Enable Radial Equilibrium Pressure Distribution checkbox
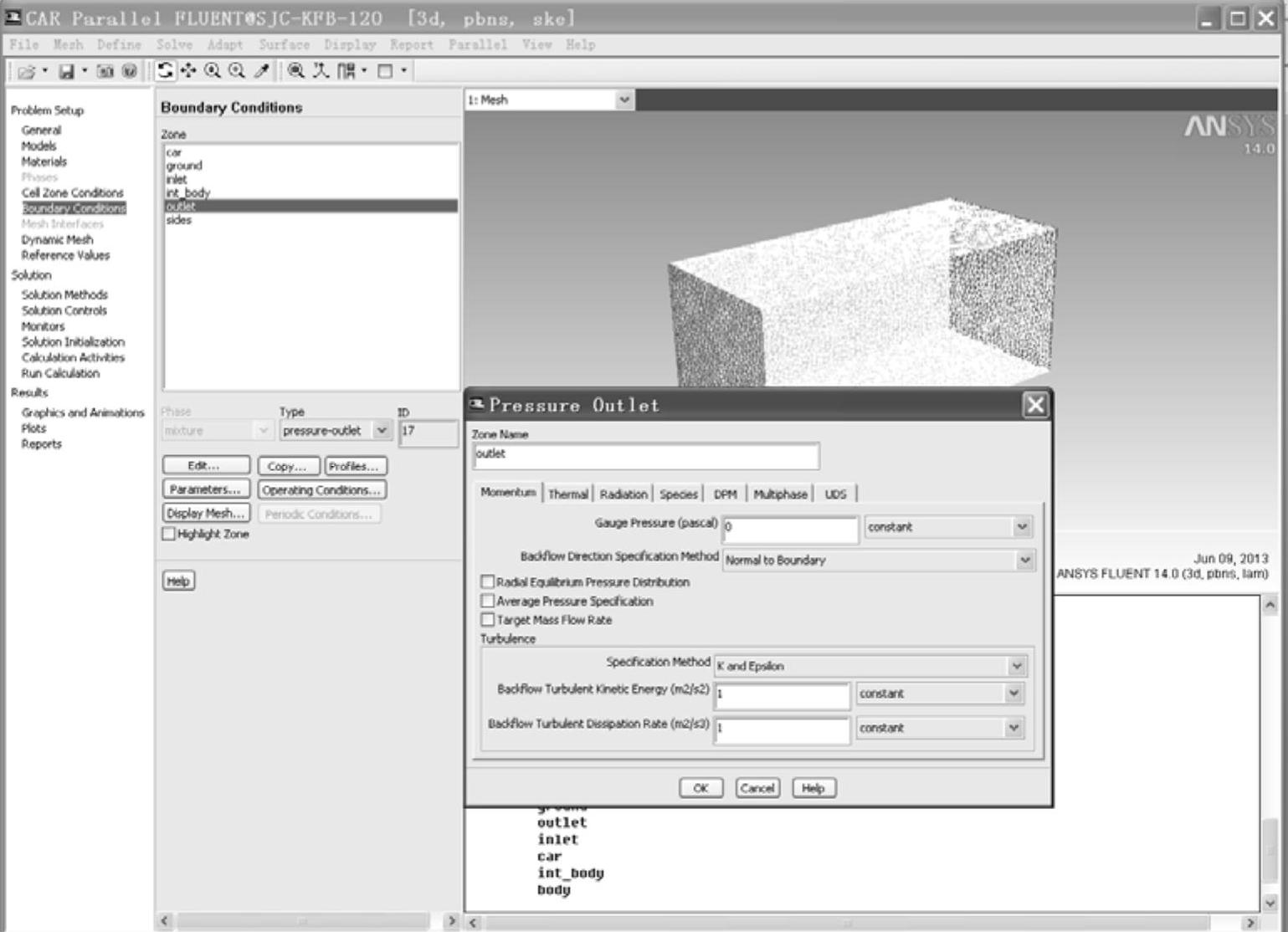 (487, 581)
